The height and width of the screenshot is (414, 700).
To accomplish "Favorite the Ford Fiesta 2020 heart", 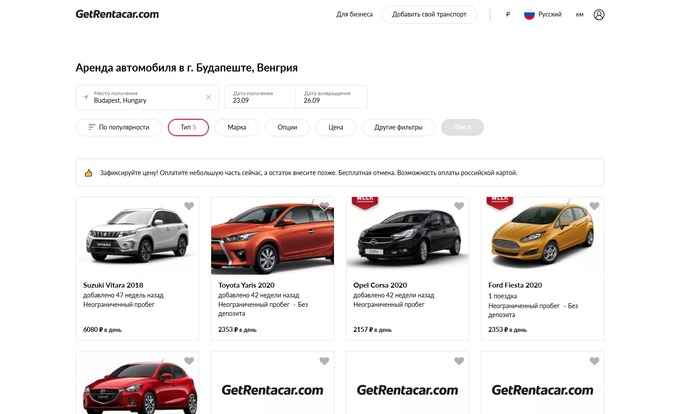I will 594,207.
